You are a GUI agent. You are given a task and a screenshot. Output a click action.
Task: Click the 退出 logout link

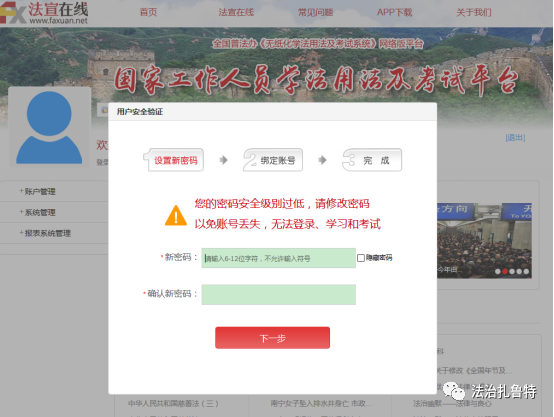[515, 137]
